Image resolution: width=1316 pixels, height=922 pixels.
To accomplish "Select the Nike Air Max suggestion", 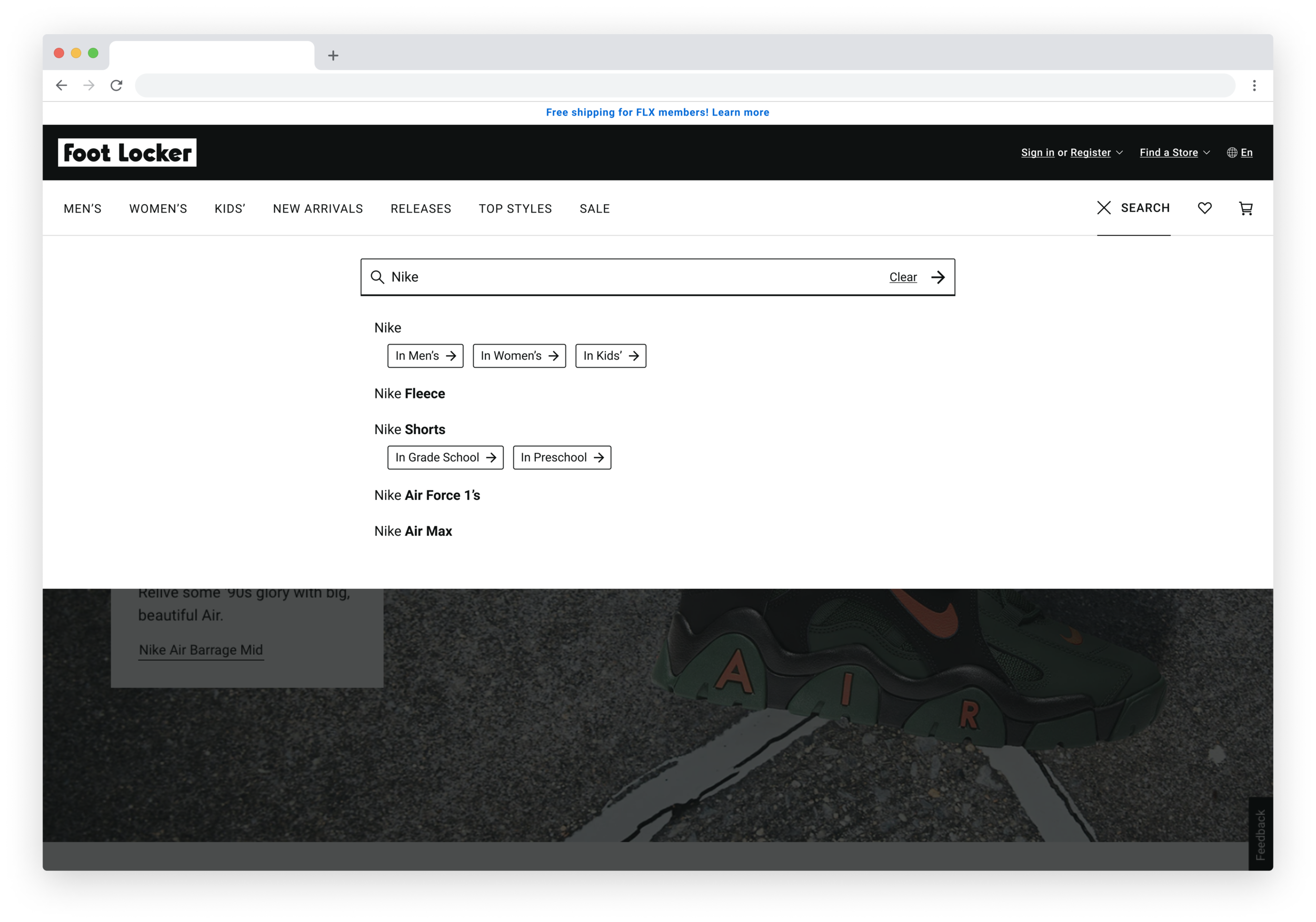I will (413, 531).
